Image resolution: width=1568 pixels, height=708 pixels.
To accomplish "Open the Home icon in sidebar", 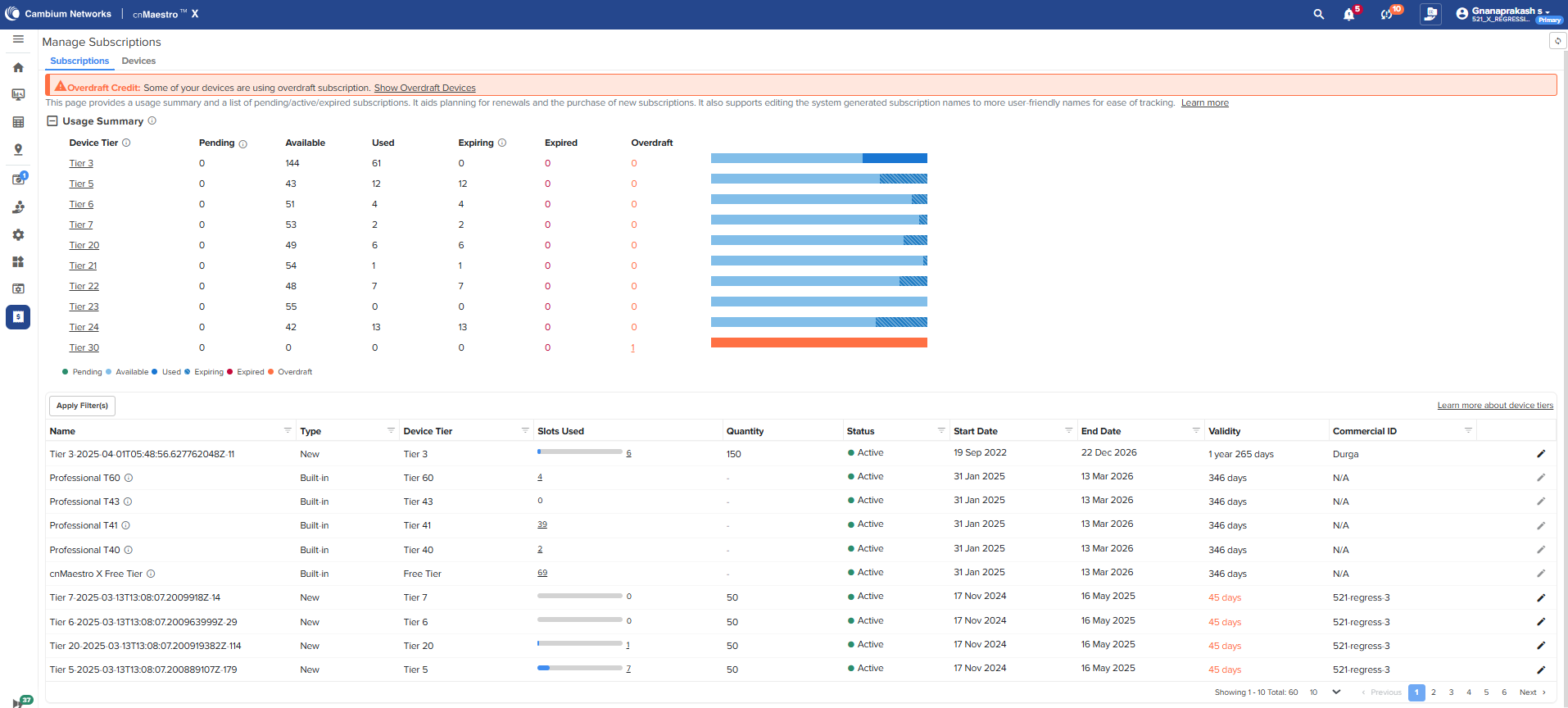I will (18, 68).
